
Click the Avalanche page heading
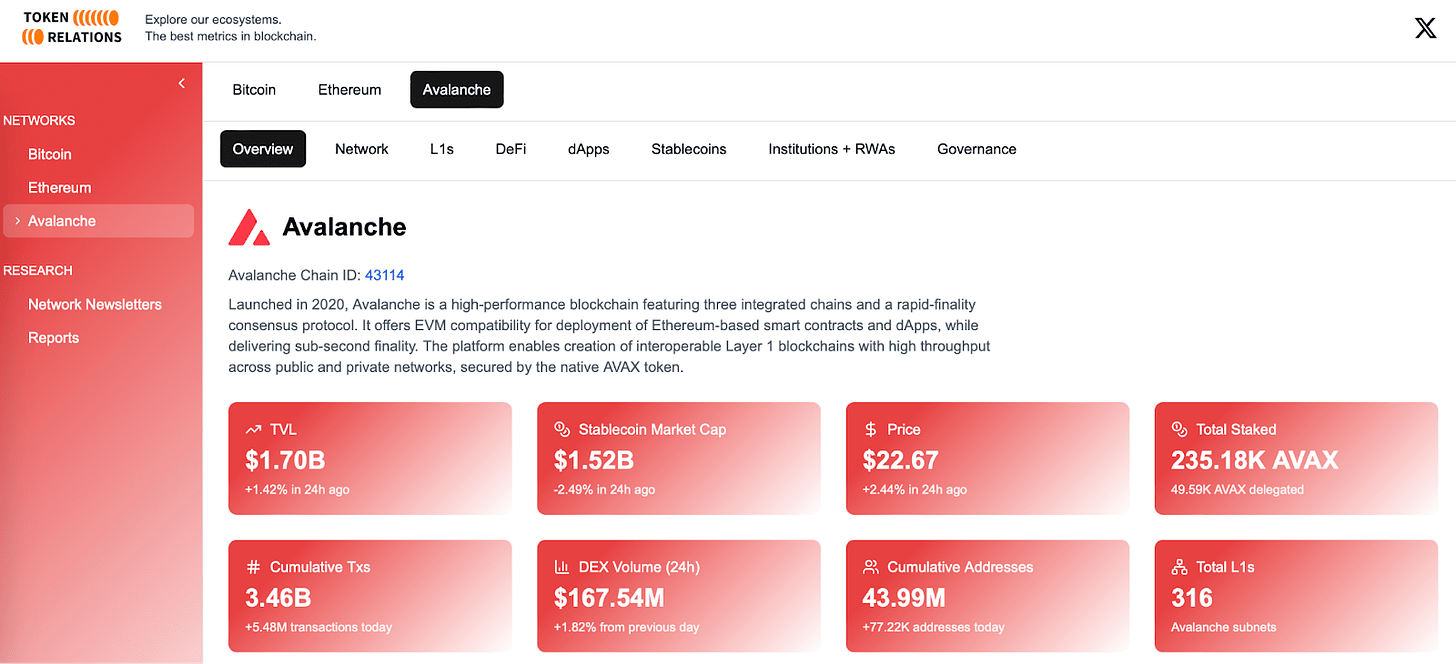pyautogui.click(x=345, y=227)
